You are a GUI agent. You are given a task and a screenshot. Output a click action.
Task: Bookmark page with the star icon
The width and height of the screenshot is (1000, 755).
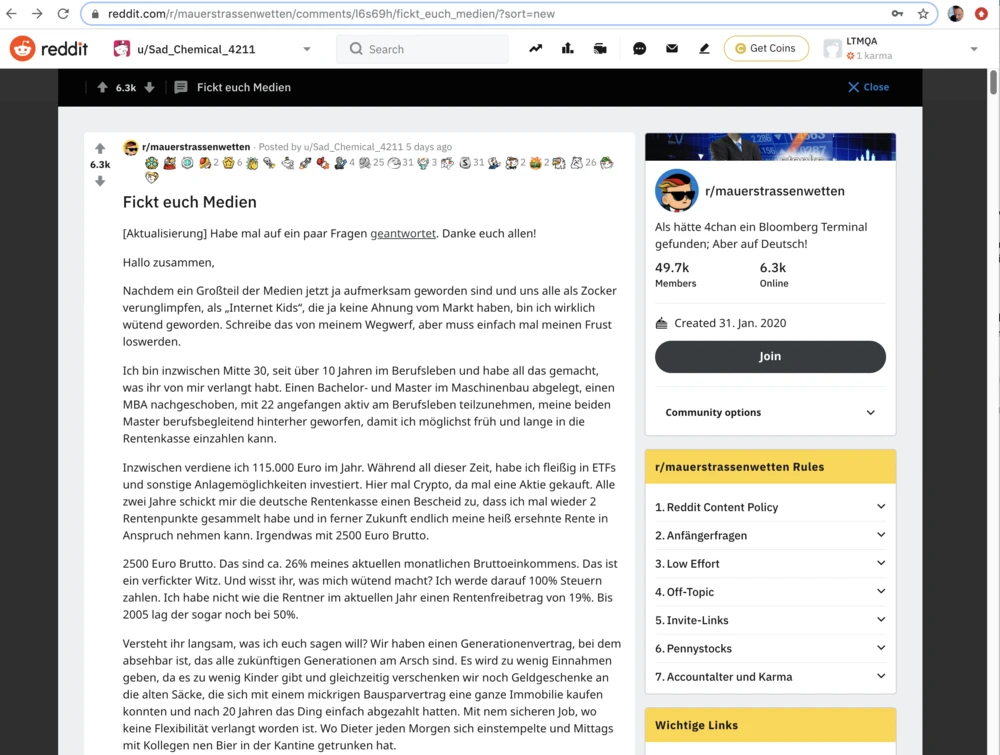coord(923,14)
